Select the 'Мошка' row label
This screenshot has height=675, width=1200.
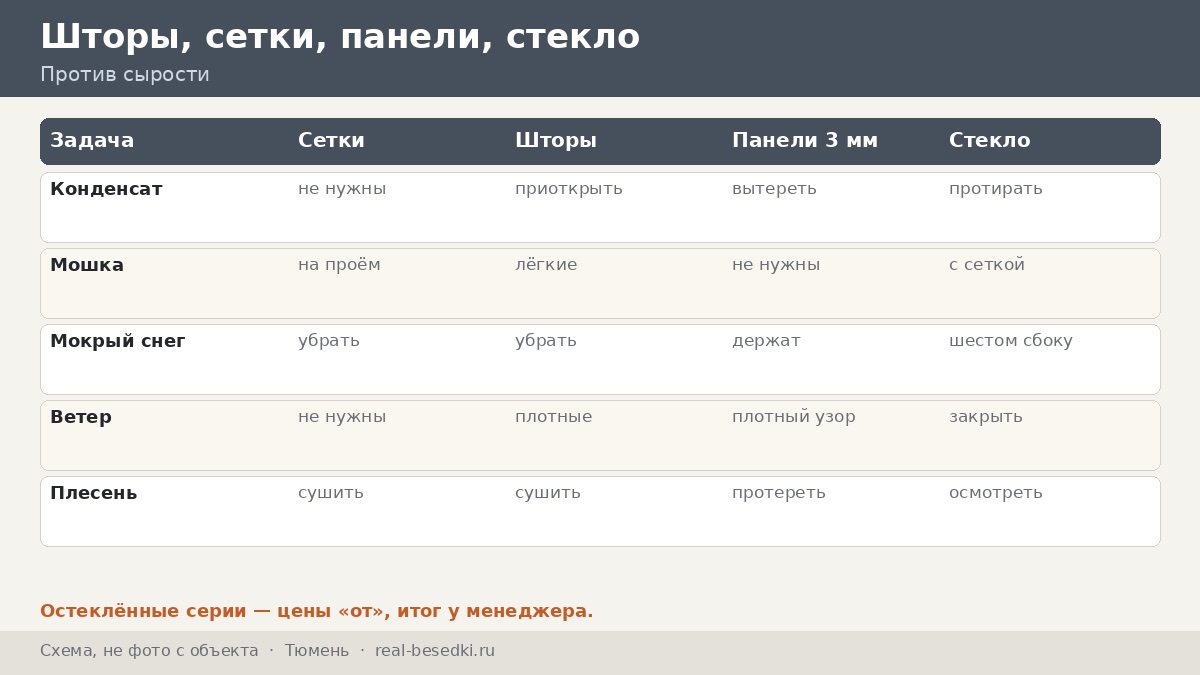click(x=87, y=265)
